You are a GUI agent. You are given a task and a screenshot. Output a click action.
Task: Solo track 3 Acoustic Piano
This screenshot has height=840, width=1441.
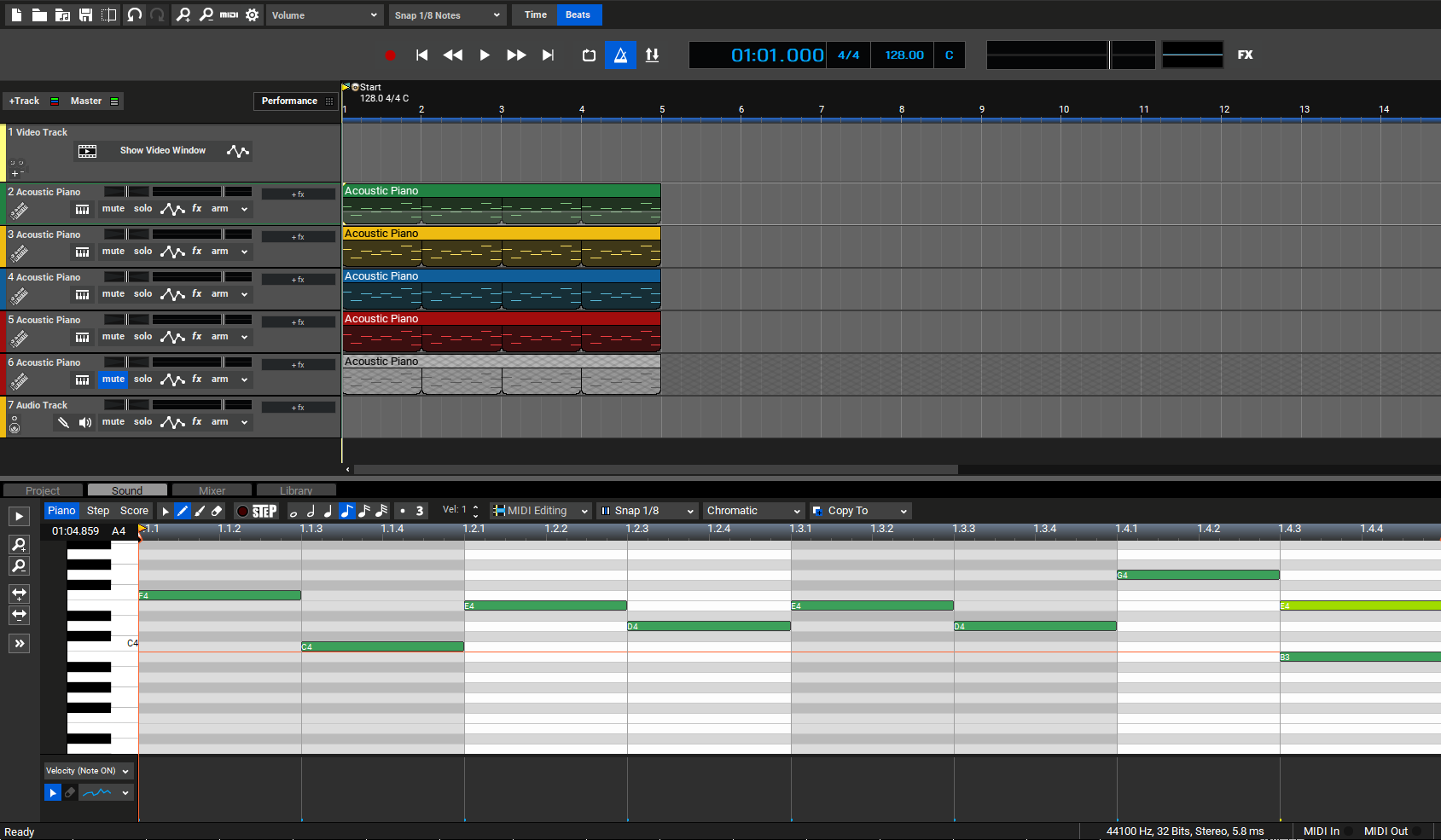click(x=143, y=252)
